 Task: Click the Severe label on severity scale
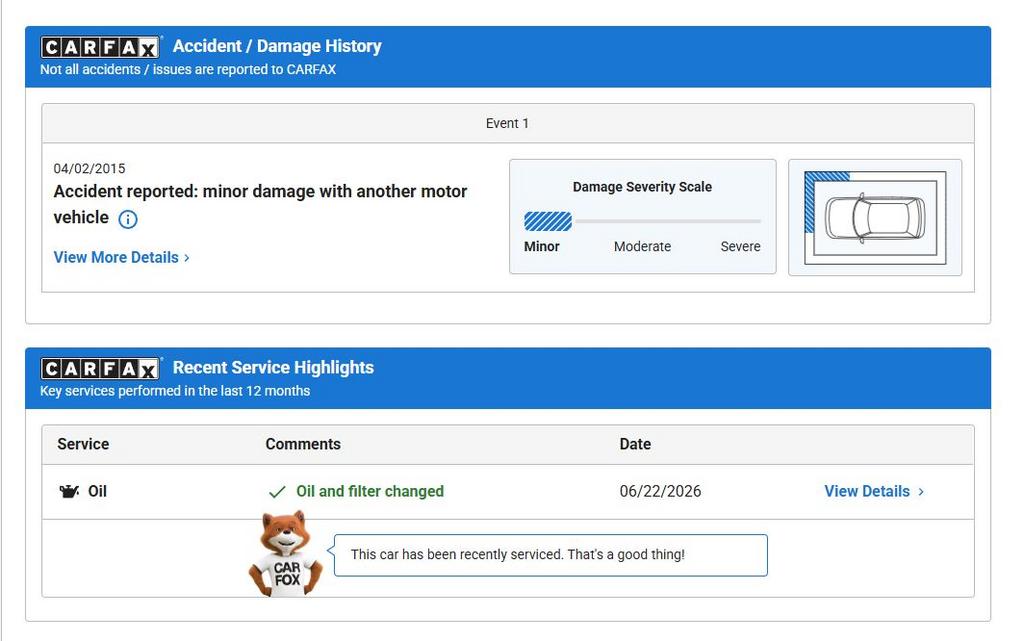(x=741, y=247)
